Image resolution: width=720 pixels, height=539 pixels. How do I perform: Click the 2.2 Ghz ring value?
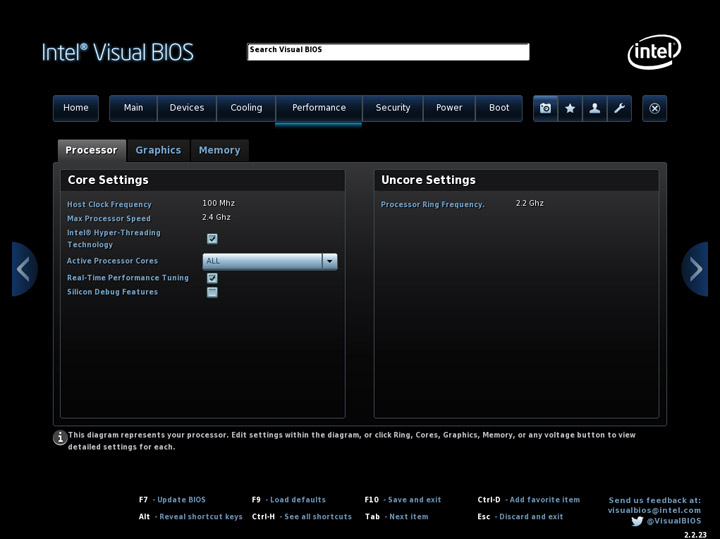pos(529,203)
